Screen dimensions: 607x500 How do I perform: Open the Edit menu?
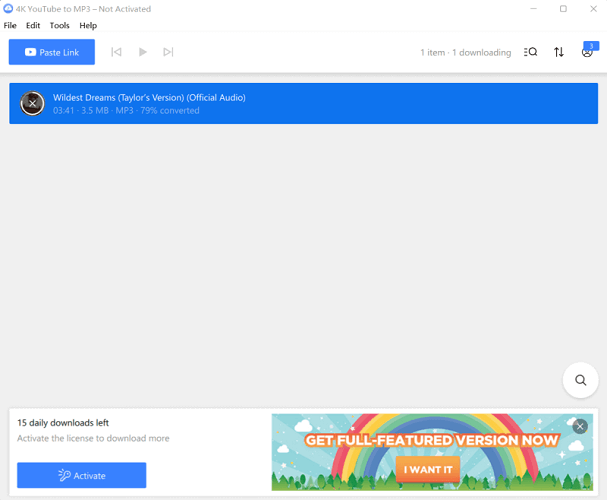[33, 26]
